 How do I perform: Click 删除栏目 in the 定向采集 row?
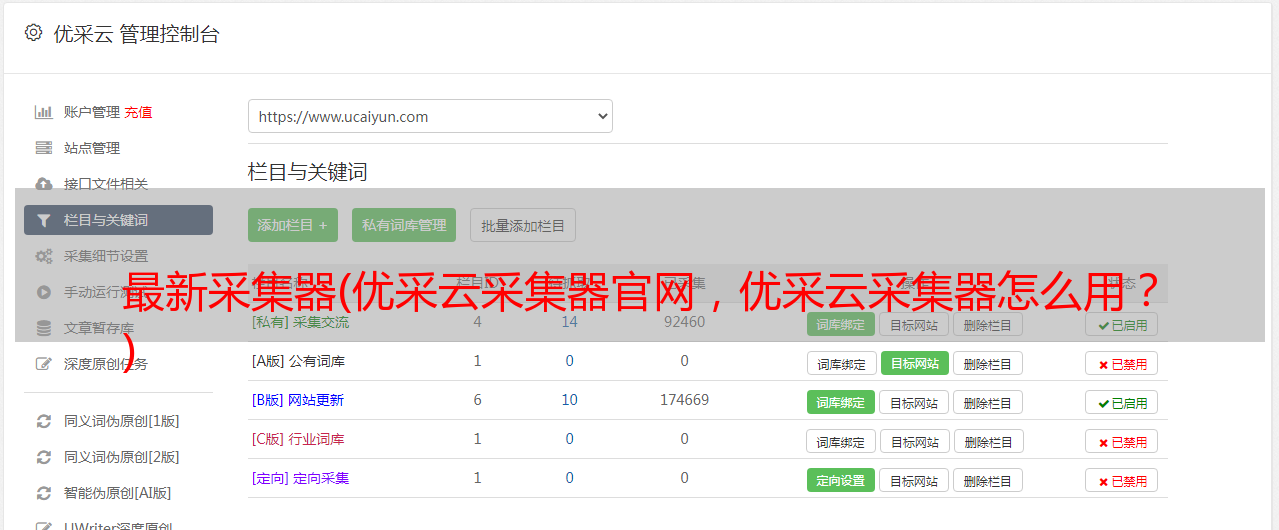point(988,481)
